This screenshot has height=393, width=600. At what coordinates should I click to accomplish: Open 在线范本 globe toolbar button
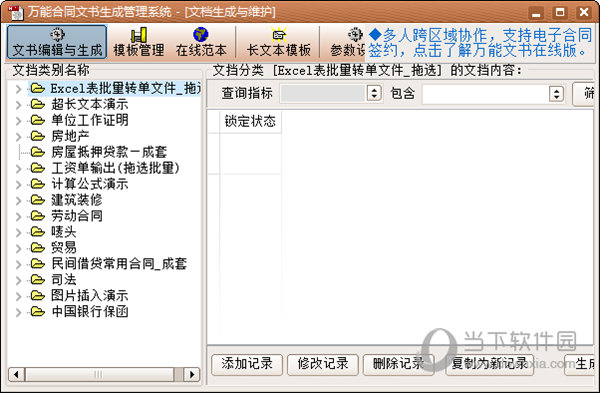pos(201,42)
